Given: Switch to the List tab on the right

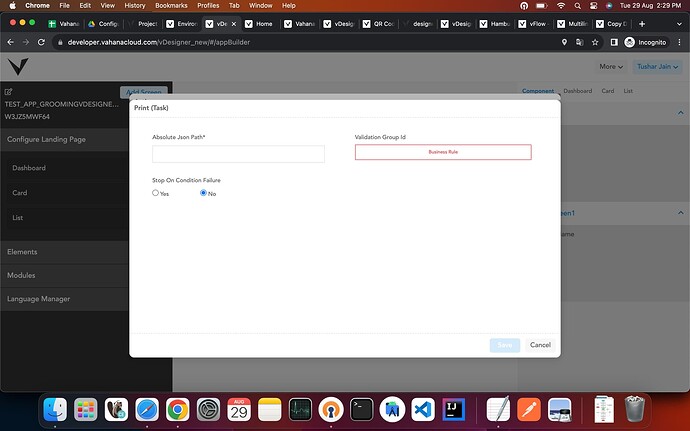Looking at the screenshot, I should click(628, 91).
